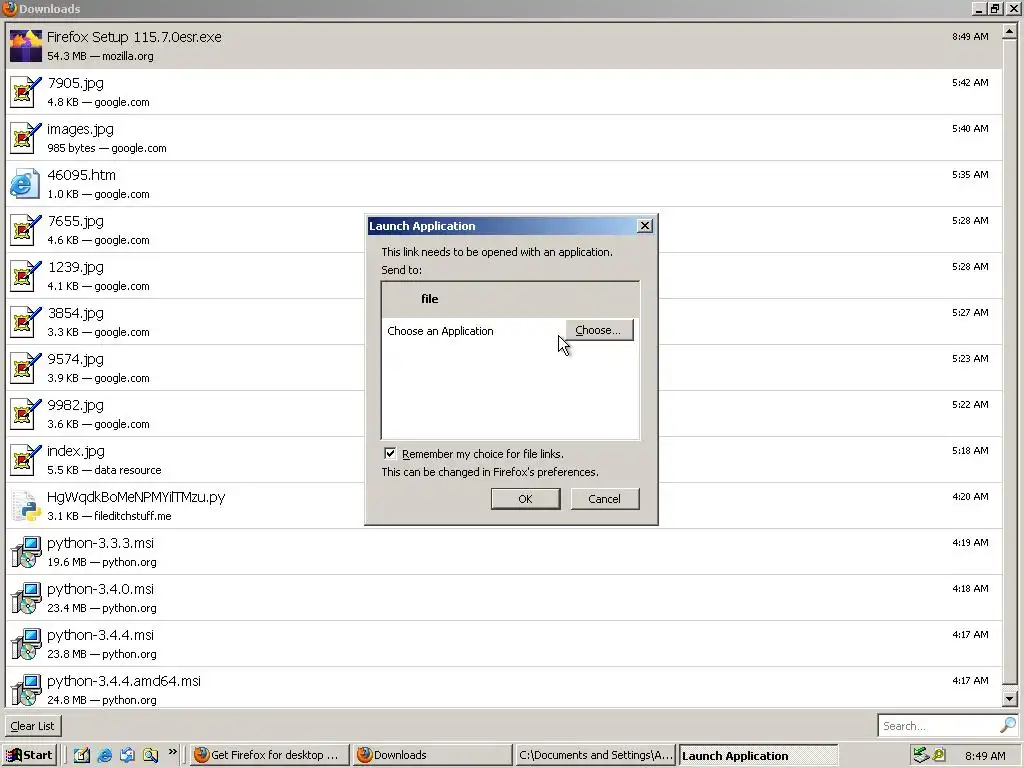
Task: Click the scrollbar up arrow
Action: 1010,31
